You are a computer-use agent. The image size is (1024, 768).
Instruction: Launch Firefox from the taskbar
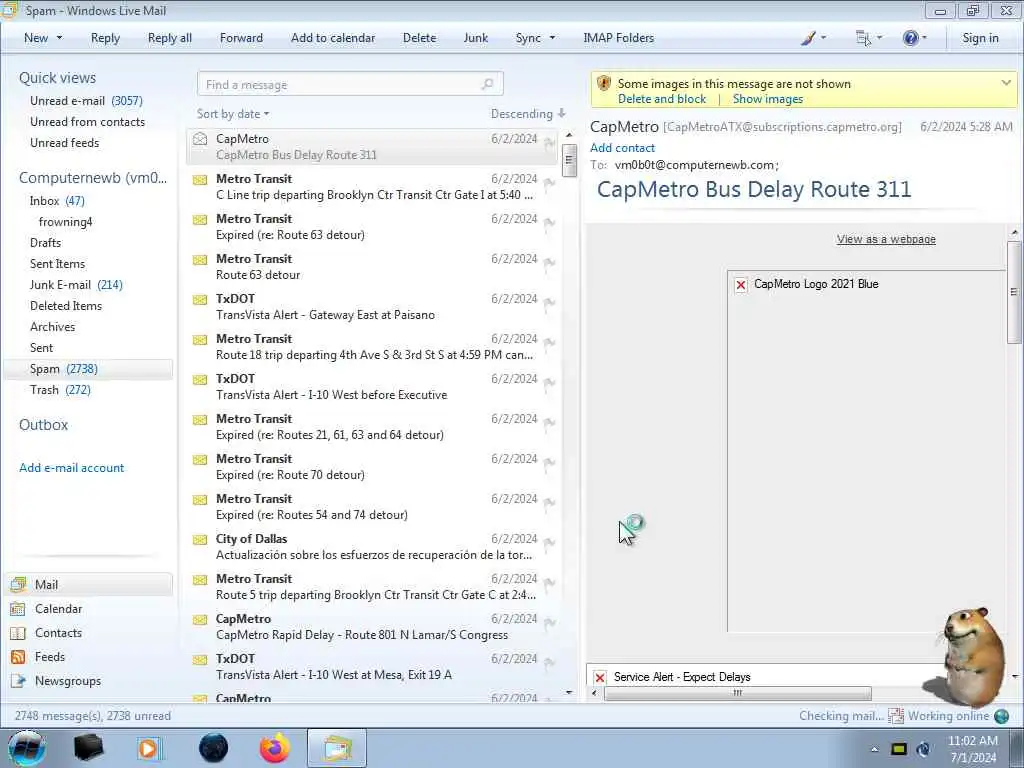click(x=275, y=748)
